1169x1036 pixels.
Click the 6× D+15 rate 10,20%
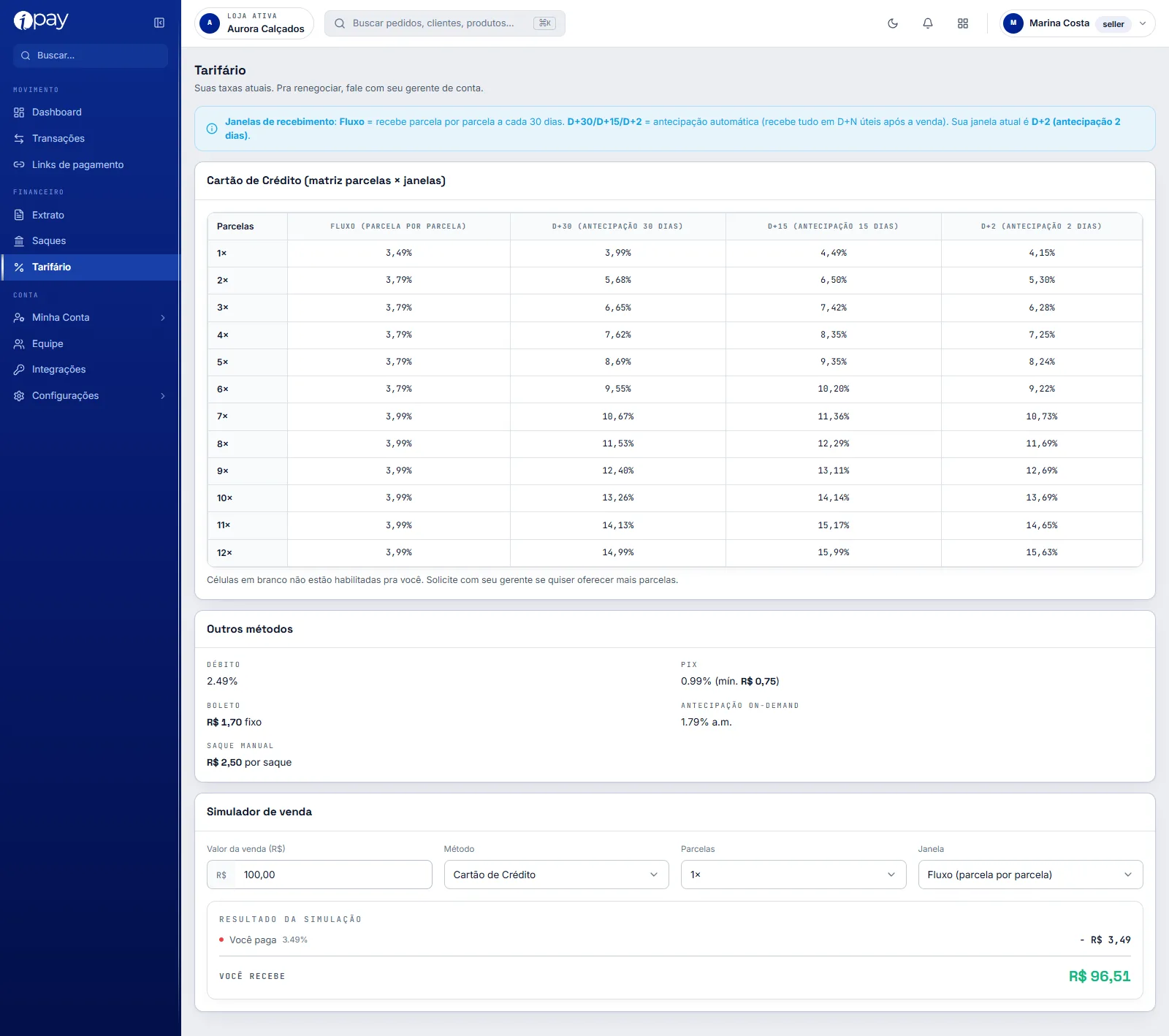[834, 389]
